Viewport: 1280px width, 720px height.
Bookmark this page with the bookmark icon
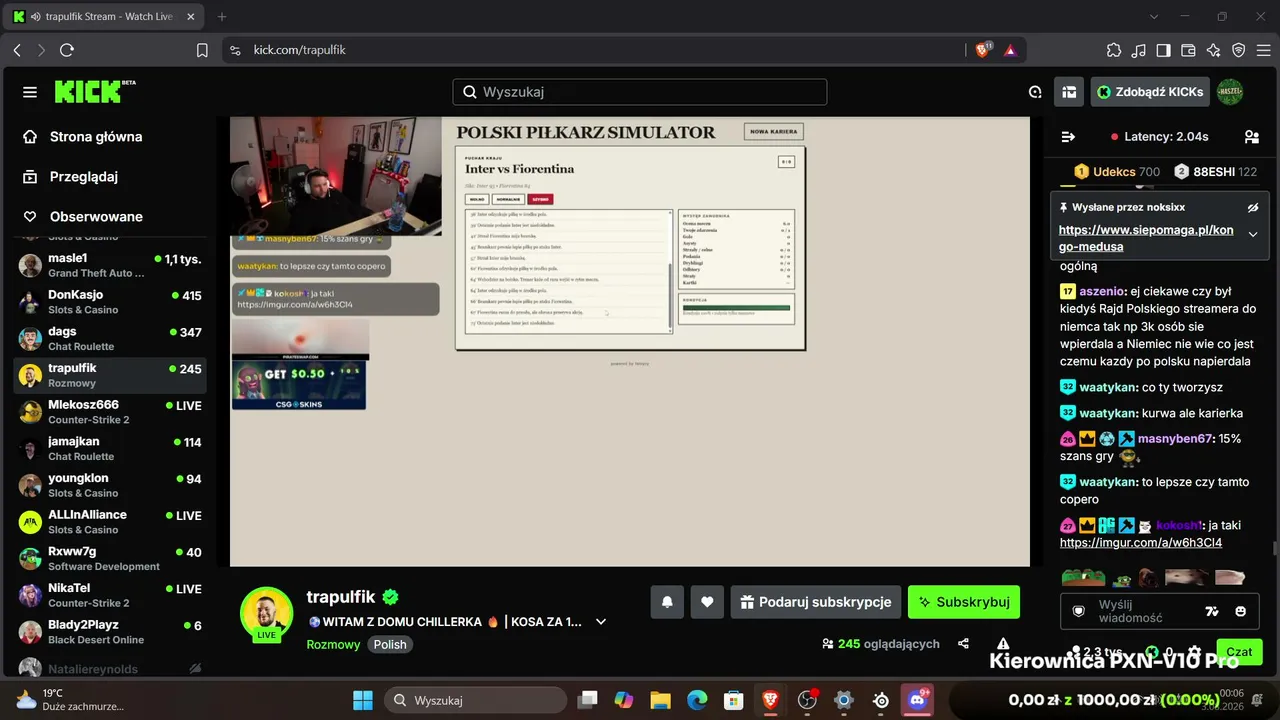pyautogui.click(x=202, y=50)
